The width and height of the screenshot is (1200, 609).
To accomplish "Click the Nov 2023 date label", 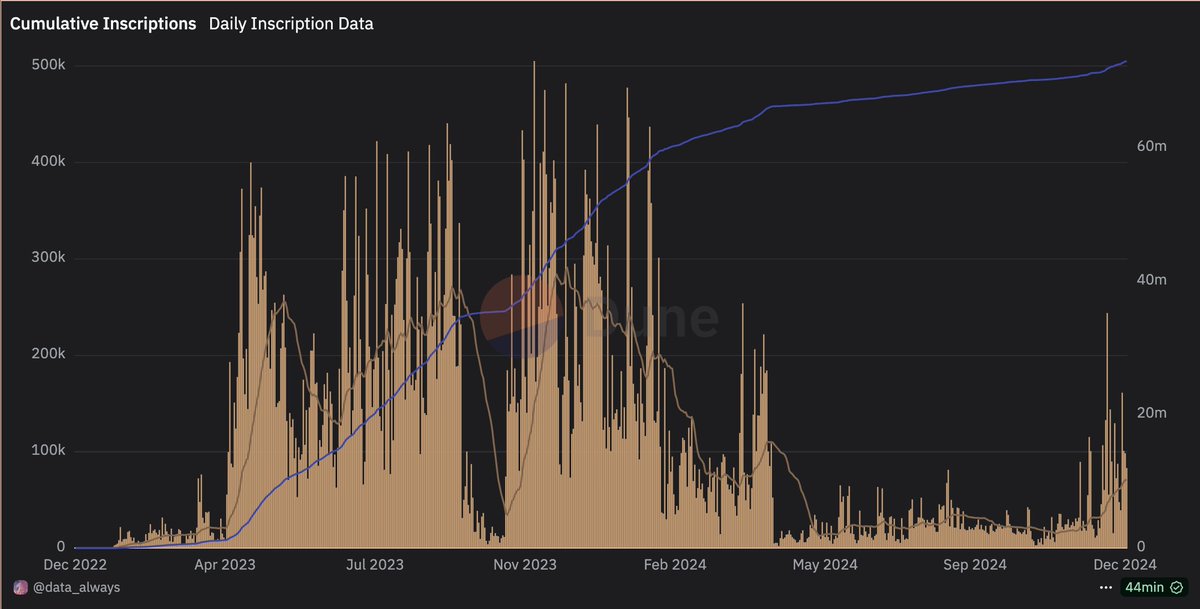I will tap(525, 565).
